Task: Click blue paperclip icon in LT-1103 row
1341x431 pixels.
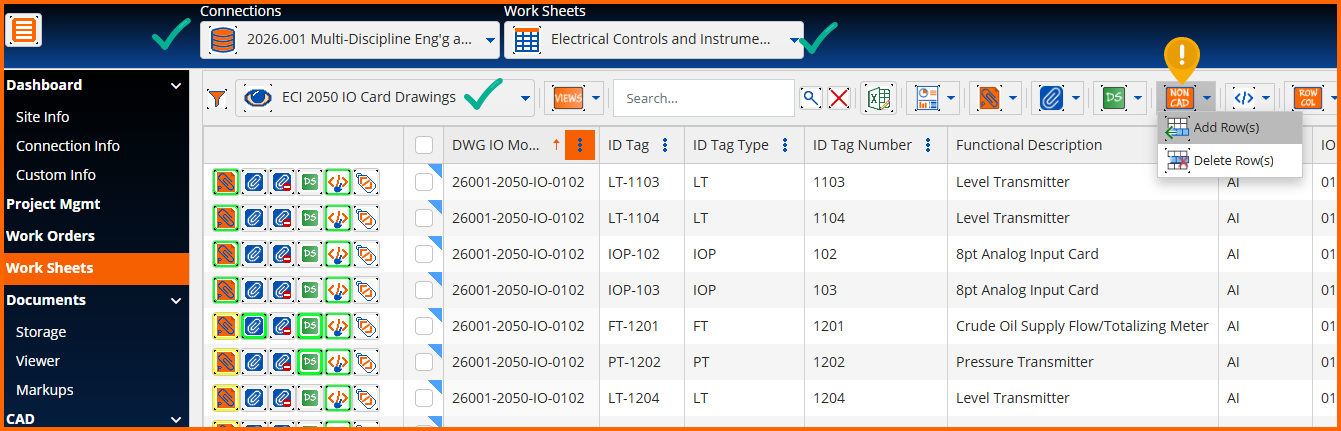Action: point(254,182)
